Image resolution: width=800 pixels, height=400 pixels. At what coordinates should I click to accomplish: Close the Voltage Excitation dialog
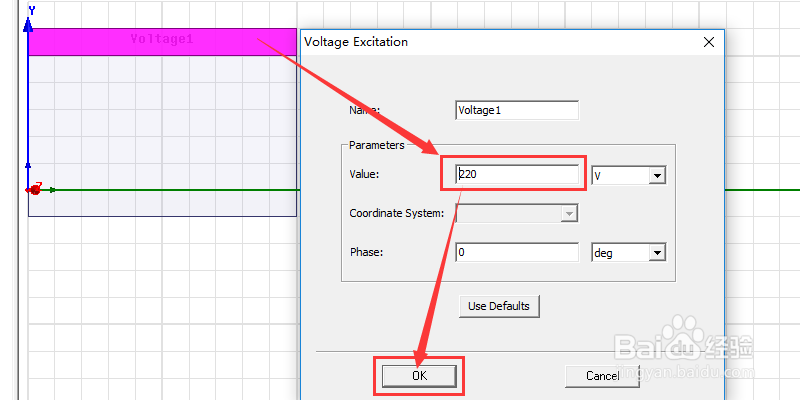[x=709, y=42]
